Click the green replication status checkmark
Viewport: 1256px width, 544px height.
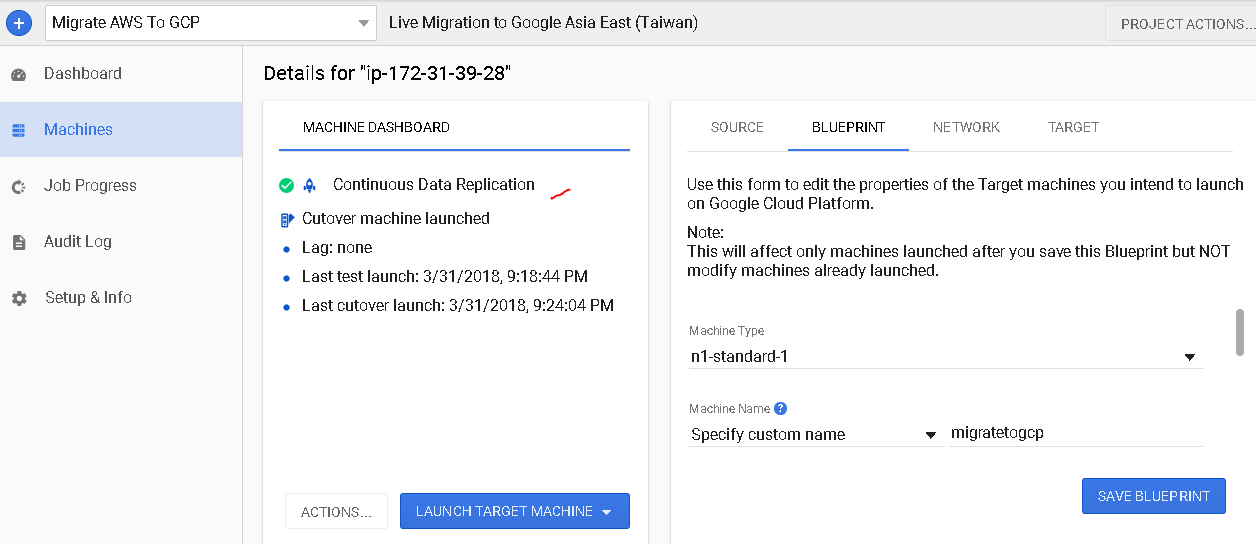click(x=286, y=185)
